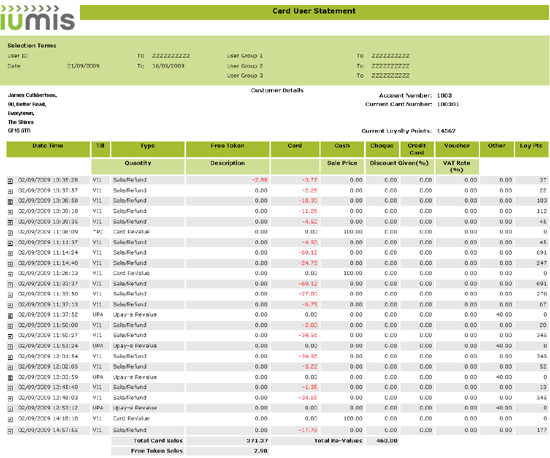Click the Voucher column header
Viewport: 550px width, 458px height.
[x=457, y=149]
